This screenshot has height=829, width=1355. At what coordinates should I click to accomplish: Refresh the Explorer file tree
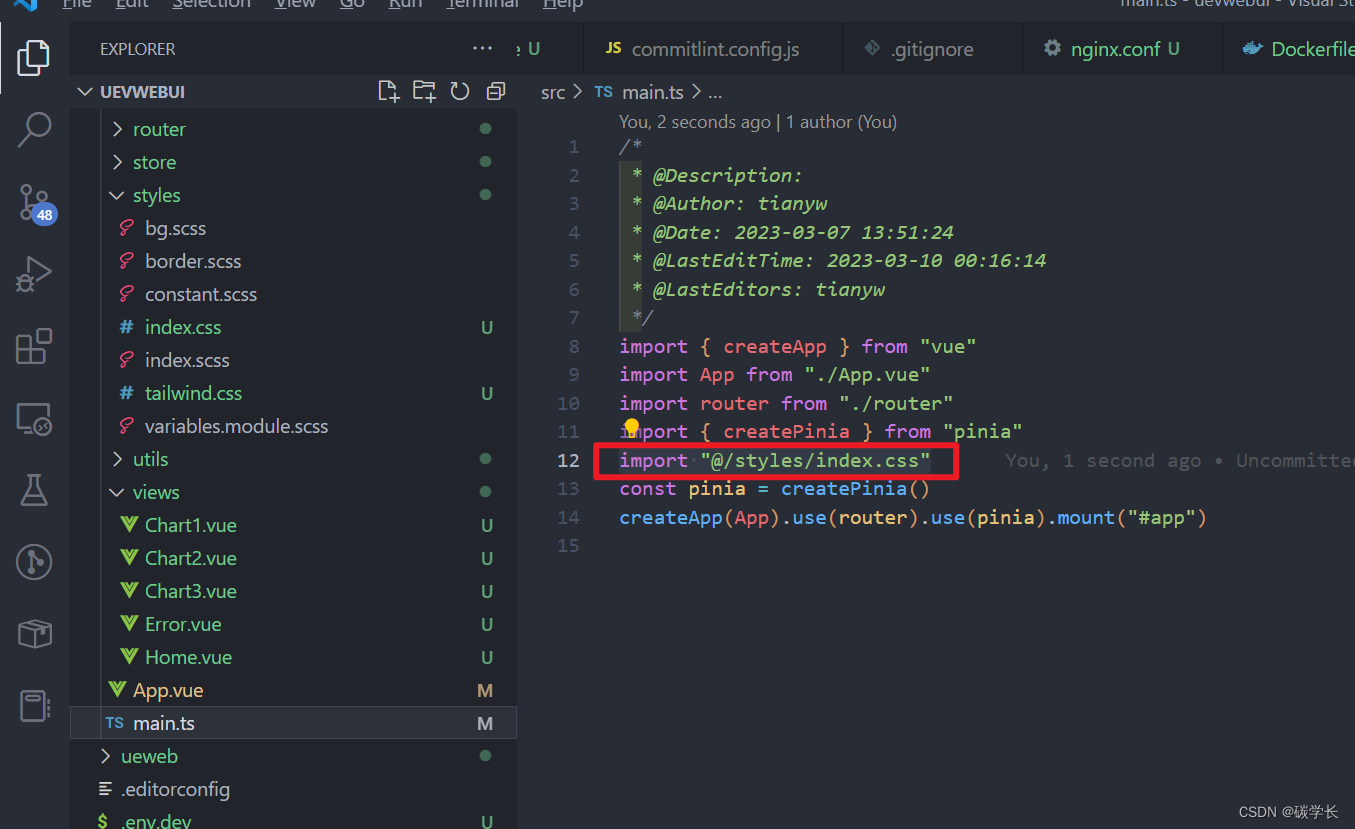click(460, 92)
